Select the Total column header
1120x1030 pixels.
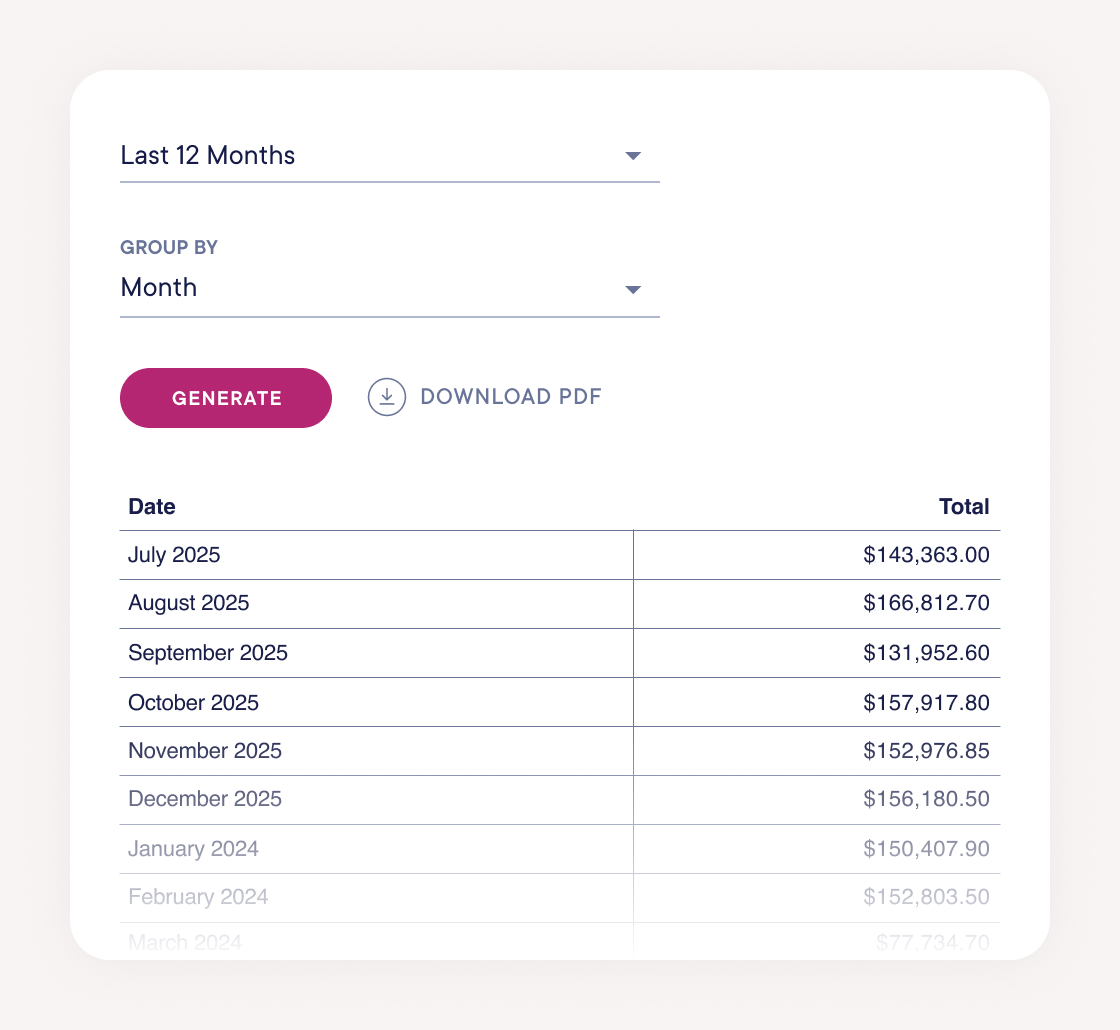964,507
